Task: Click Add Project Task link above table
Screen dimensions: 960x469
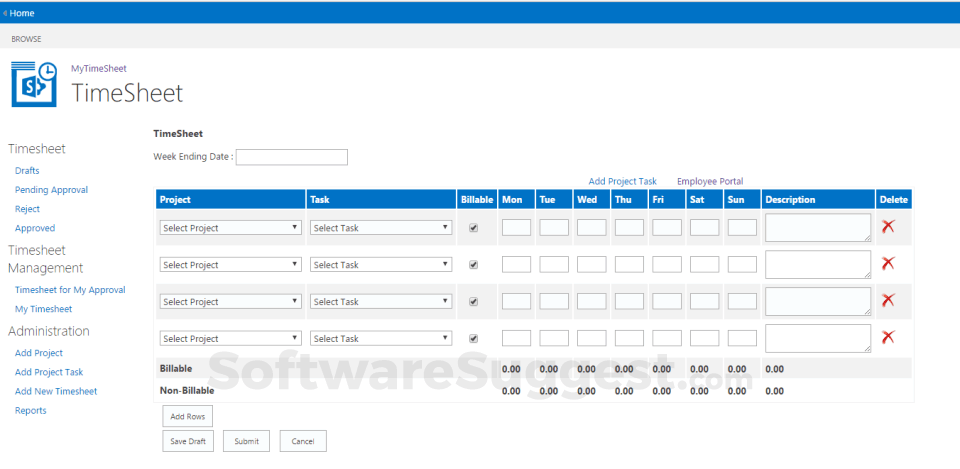Action: coord(623,181)
